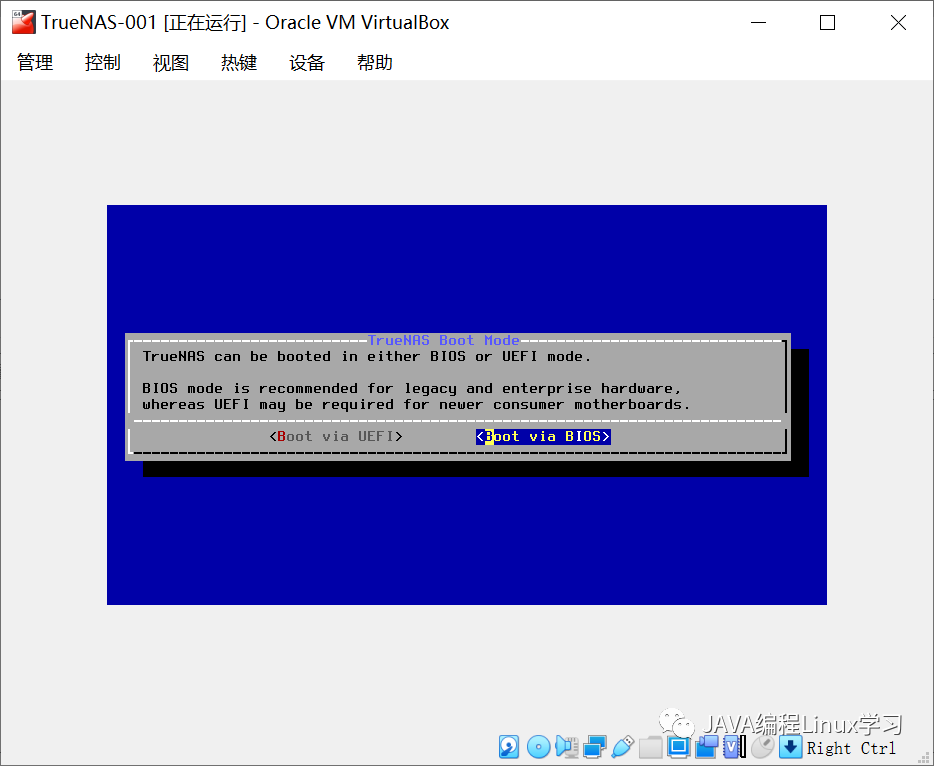Click the video capture recording icon
Viewport: 934px width, 766px height.
click(707, 747)
